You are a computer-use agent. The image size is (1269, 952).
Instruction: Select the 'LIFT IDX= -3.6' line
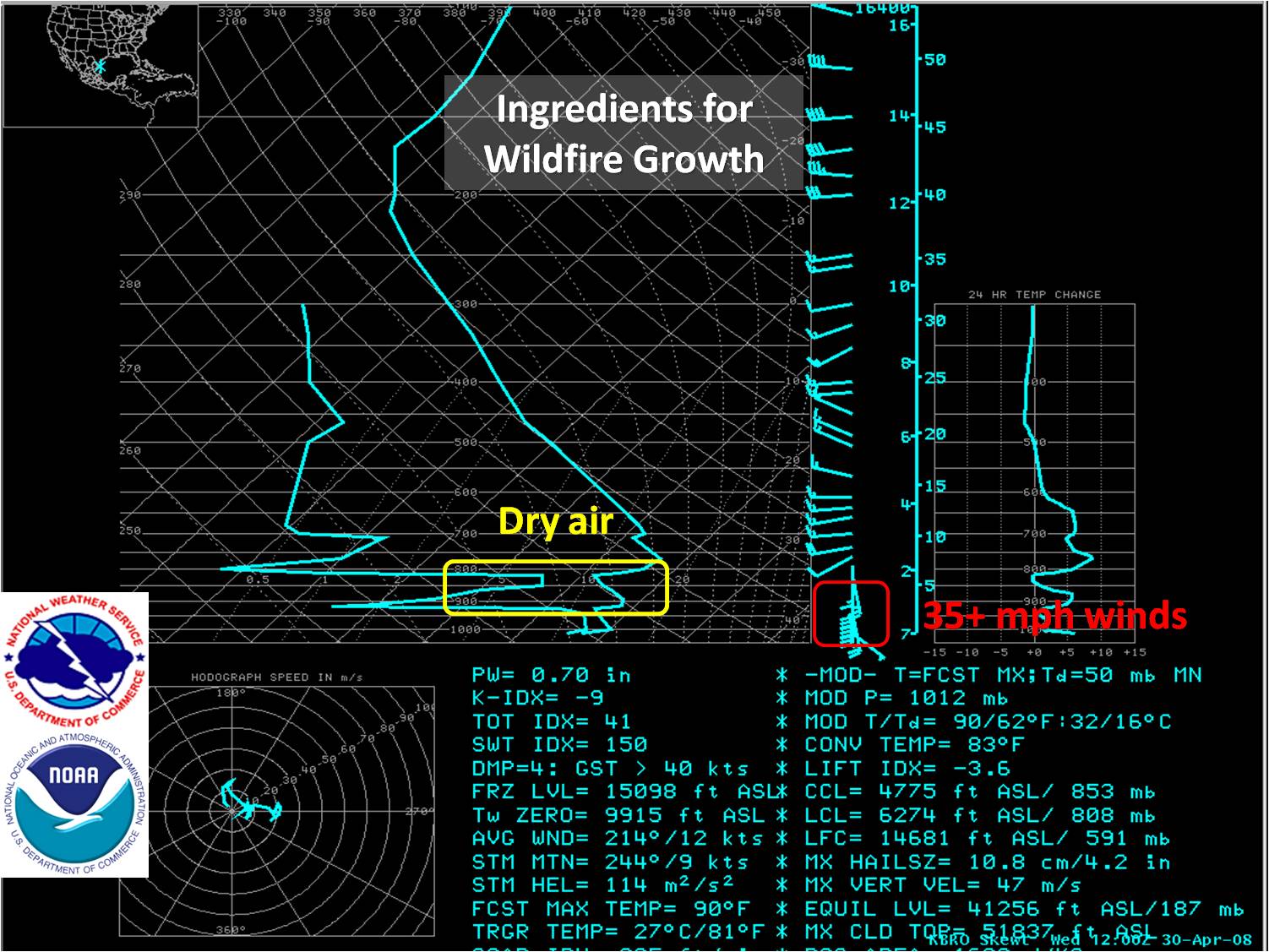[x=907, y=769]
